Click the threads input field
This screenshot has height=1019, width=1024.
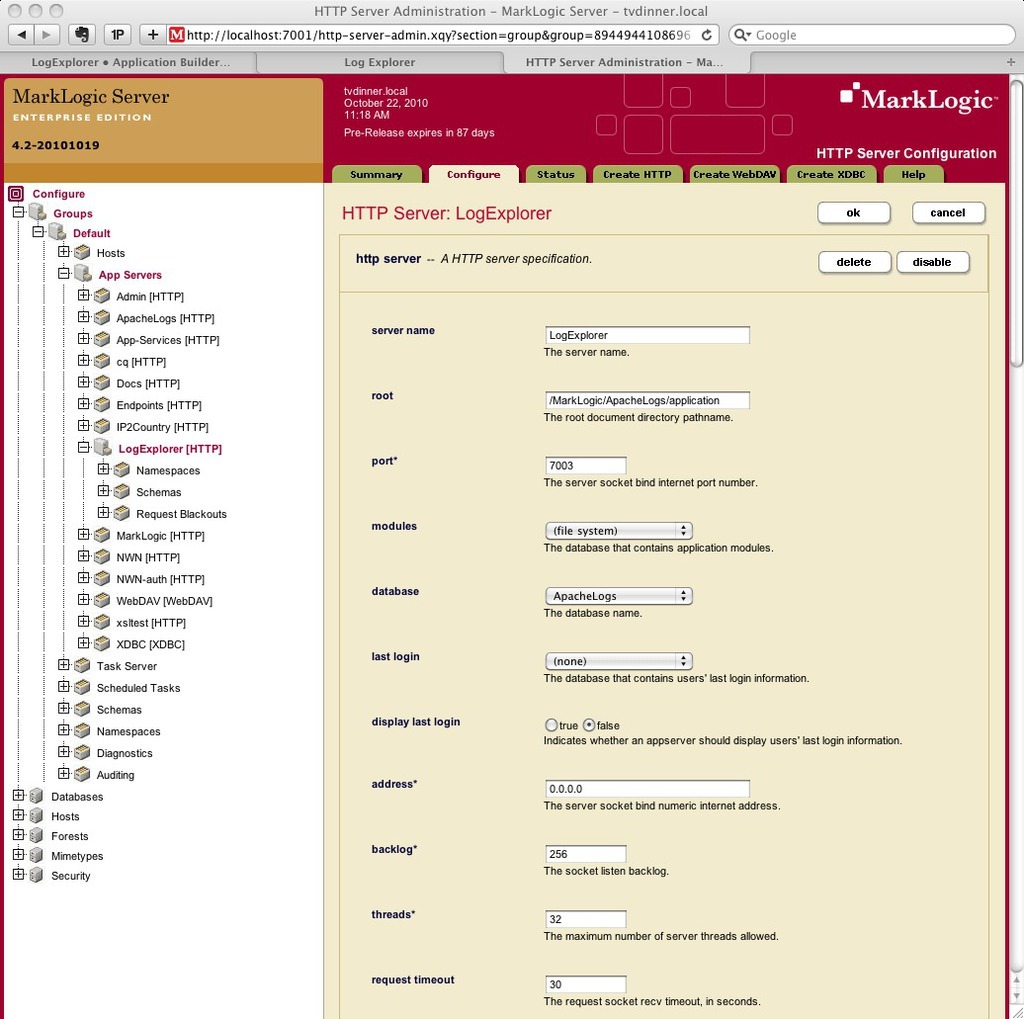tap(586, 919)
